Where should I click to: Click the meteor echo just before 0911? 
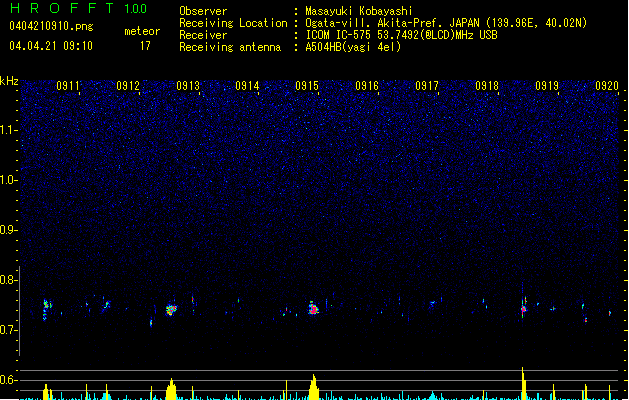47,309
